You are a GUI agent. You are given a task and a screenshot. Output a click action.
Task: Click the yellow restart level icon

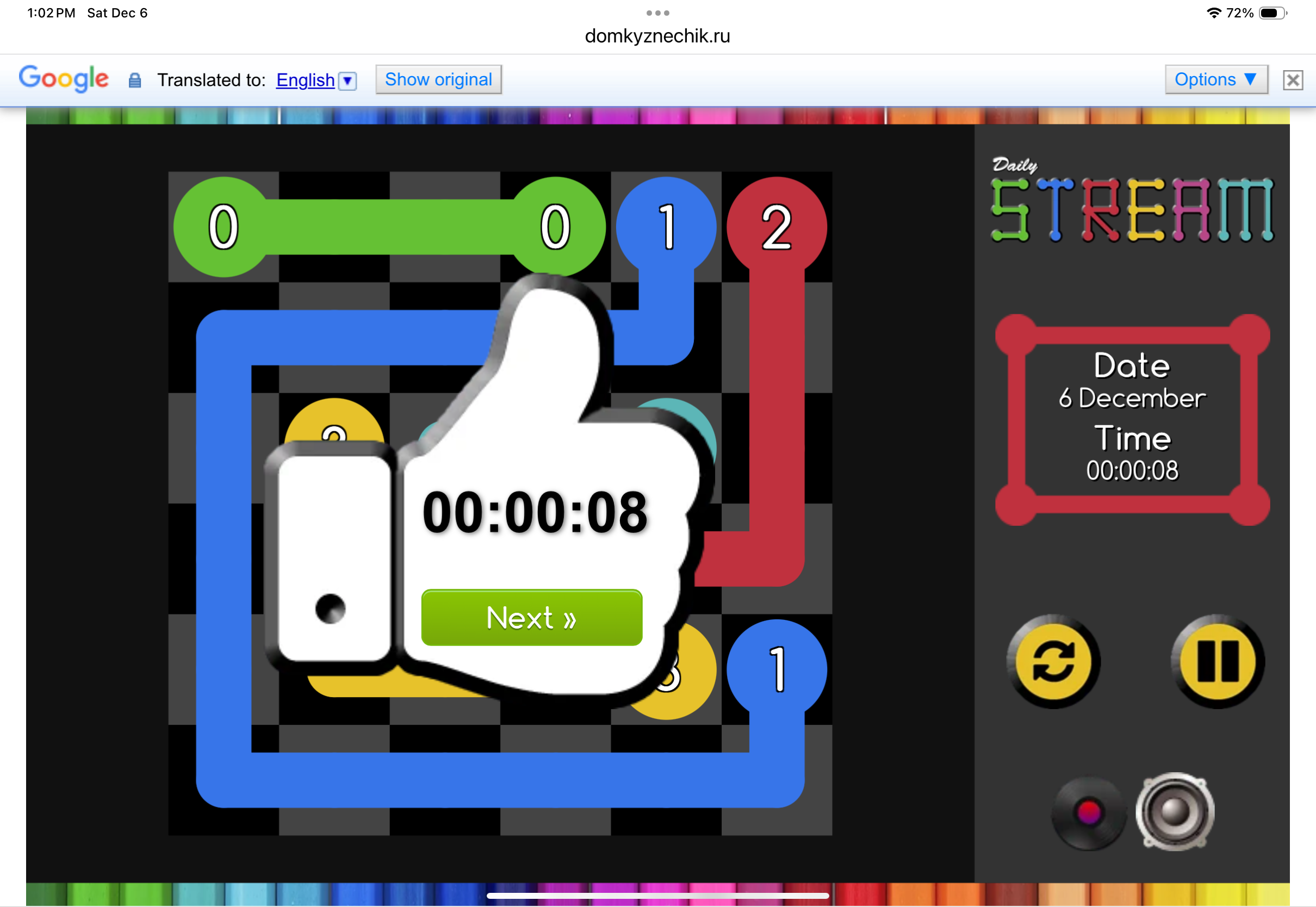point(1053,661)
